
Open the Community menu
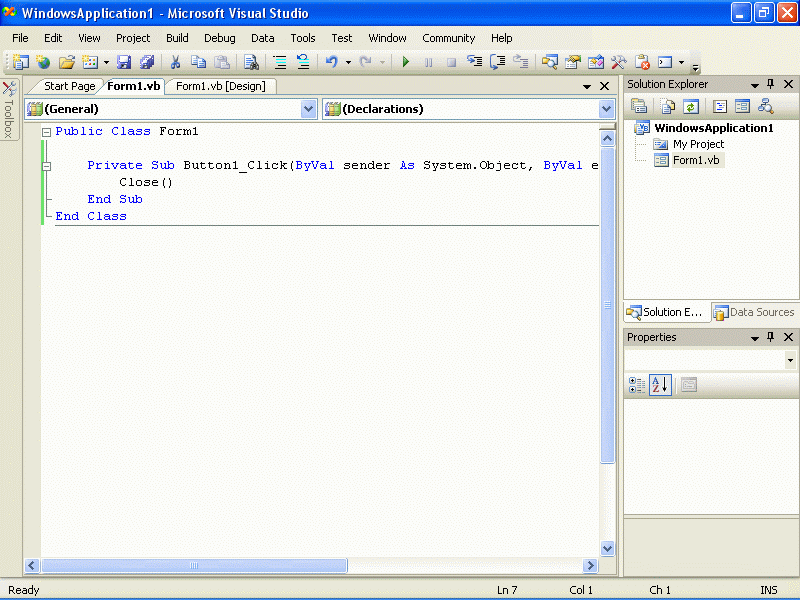point(448,38)
